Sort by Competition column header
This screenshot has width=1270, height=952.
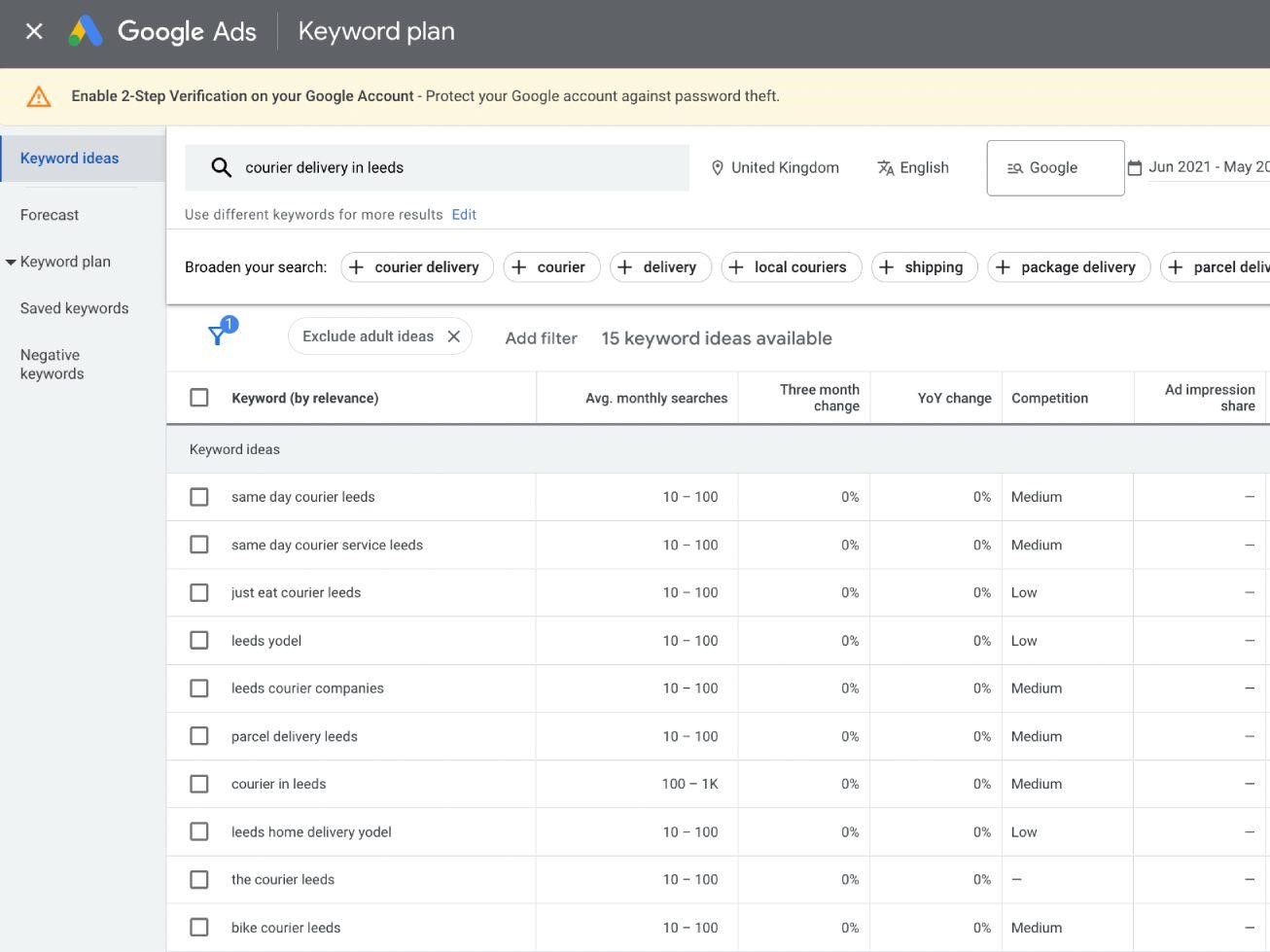[1049, 398]
